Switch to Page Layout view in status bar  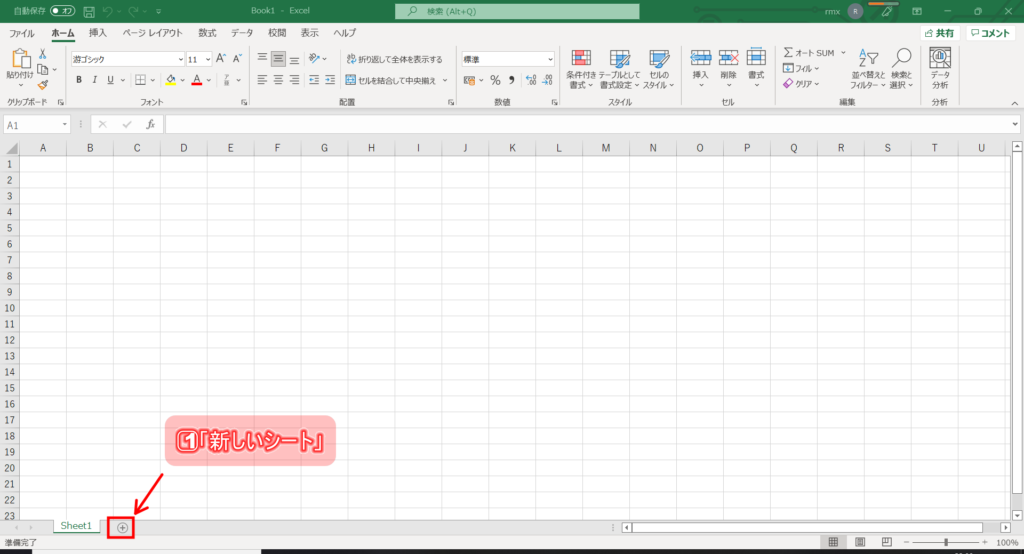click(x=859, y=542)
